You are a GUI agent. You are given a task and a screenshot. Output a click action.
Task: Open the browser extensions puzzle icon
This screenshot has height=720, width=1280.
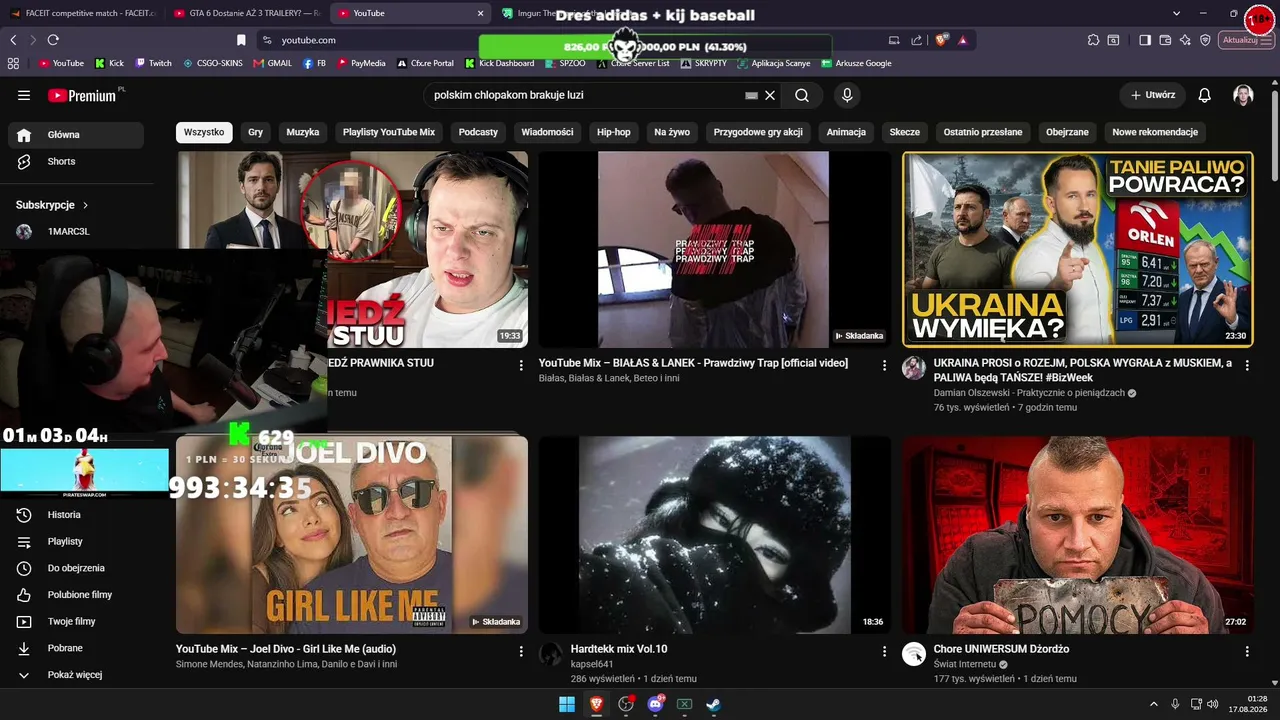point(1093,40)
